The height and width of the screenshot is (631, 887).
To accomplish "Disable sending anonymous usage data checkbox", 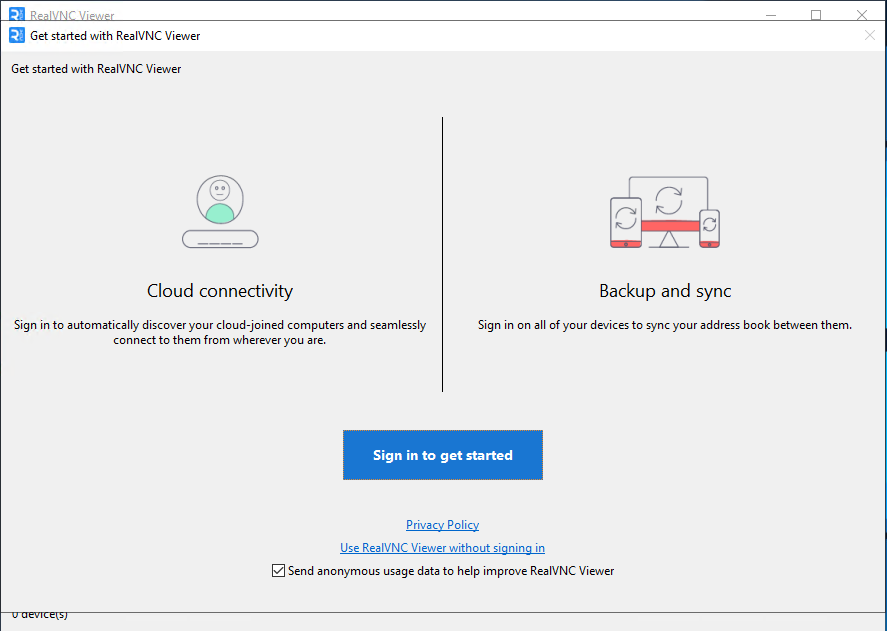I will [278, 571].
